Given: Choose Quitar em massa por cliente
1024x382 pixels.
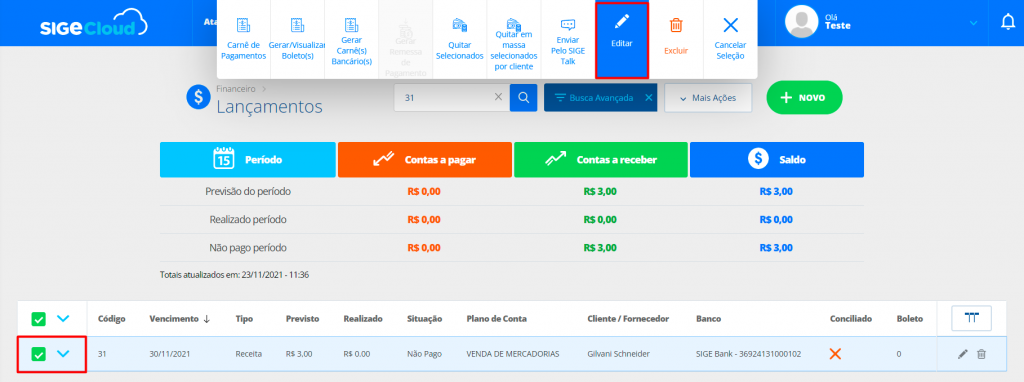Looking at the screenshot, I should click(513, 39).
